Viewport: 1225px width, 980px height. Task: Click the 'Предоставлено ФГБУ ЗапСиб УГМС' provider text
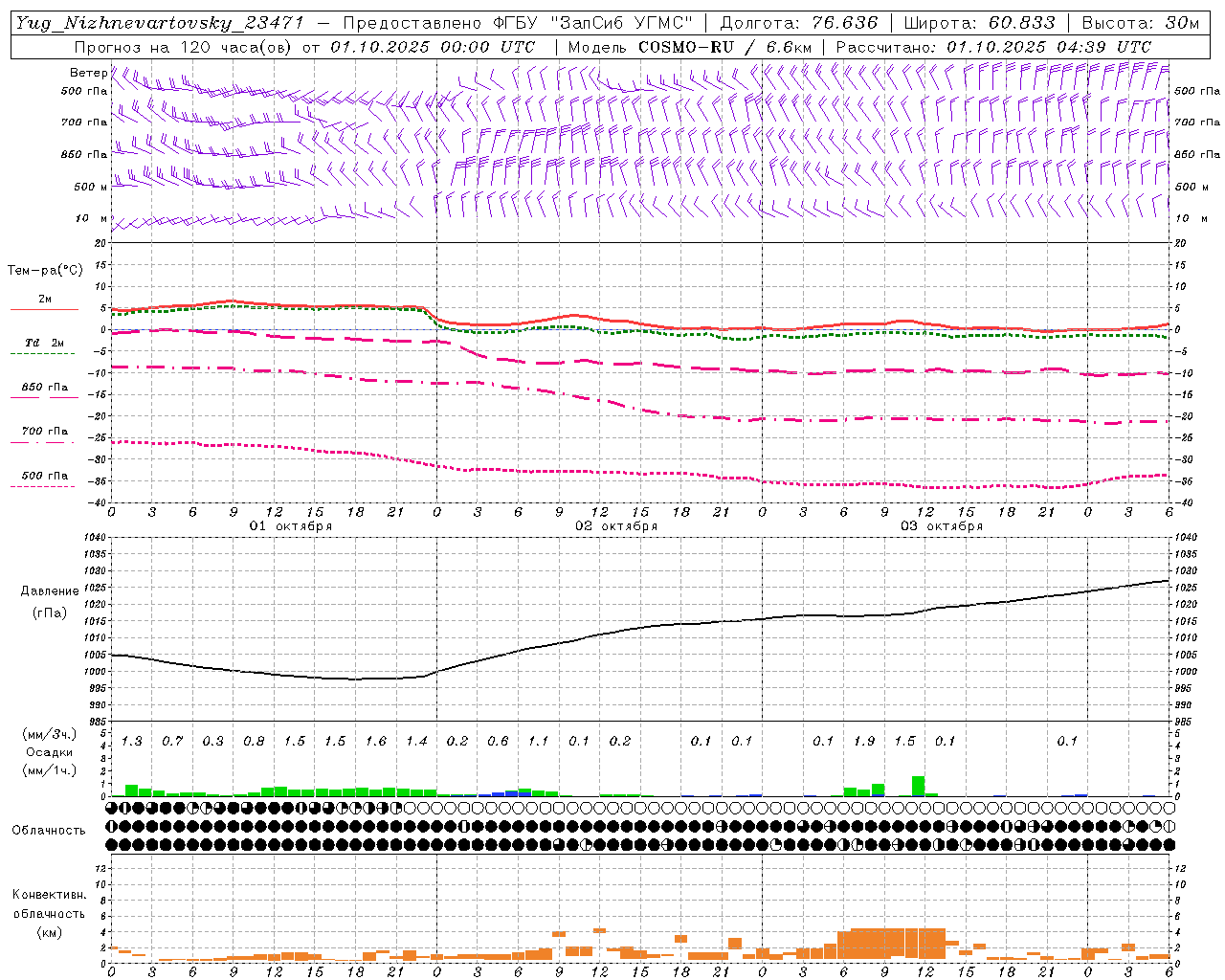(x=517, y=23)
